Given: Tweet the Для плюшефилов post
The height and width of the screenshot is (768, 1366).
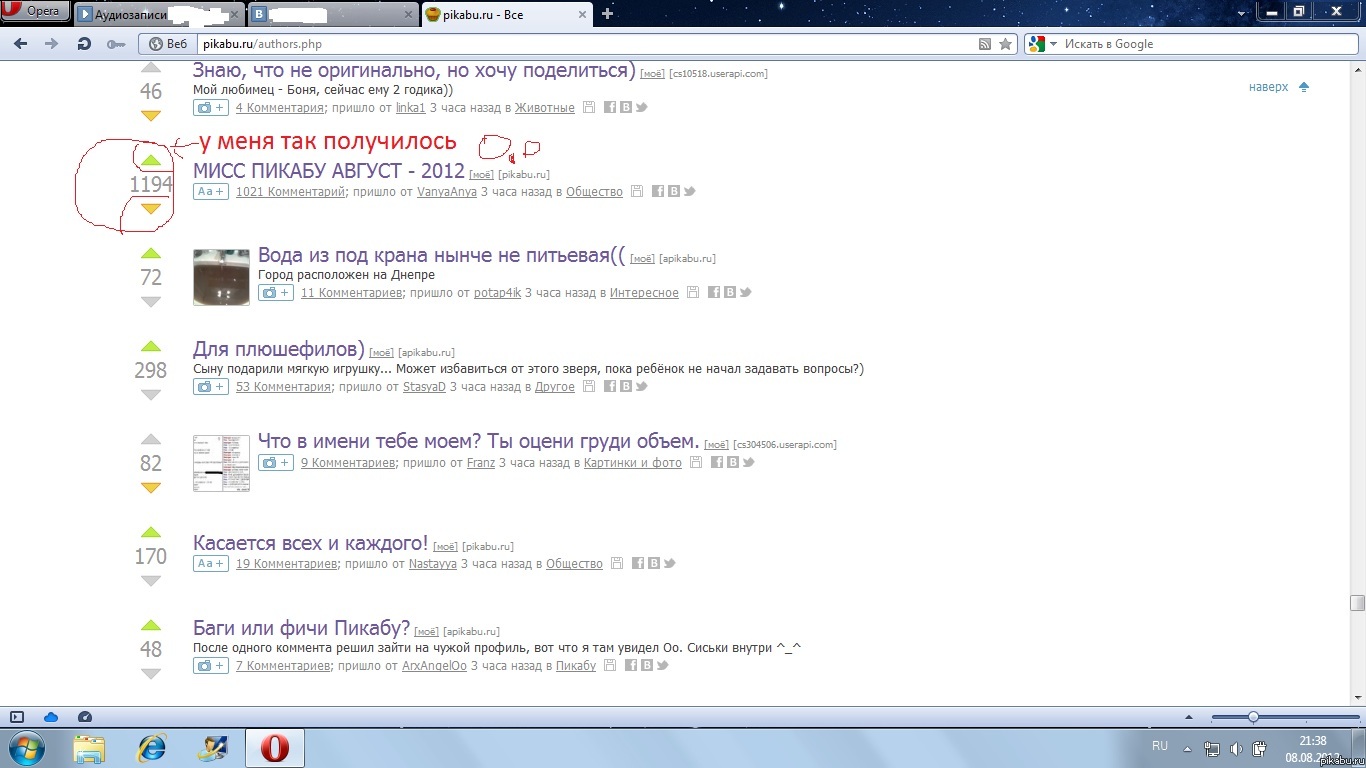Looking at the screenshot, I should point(641,387).
